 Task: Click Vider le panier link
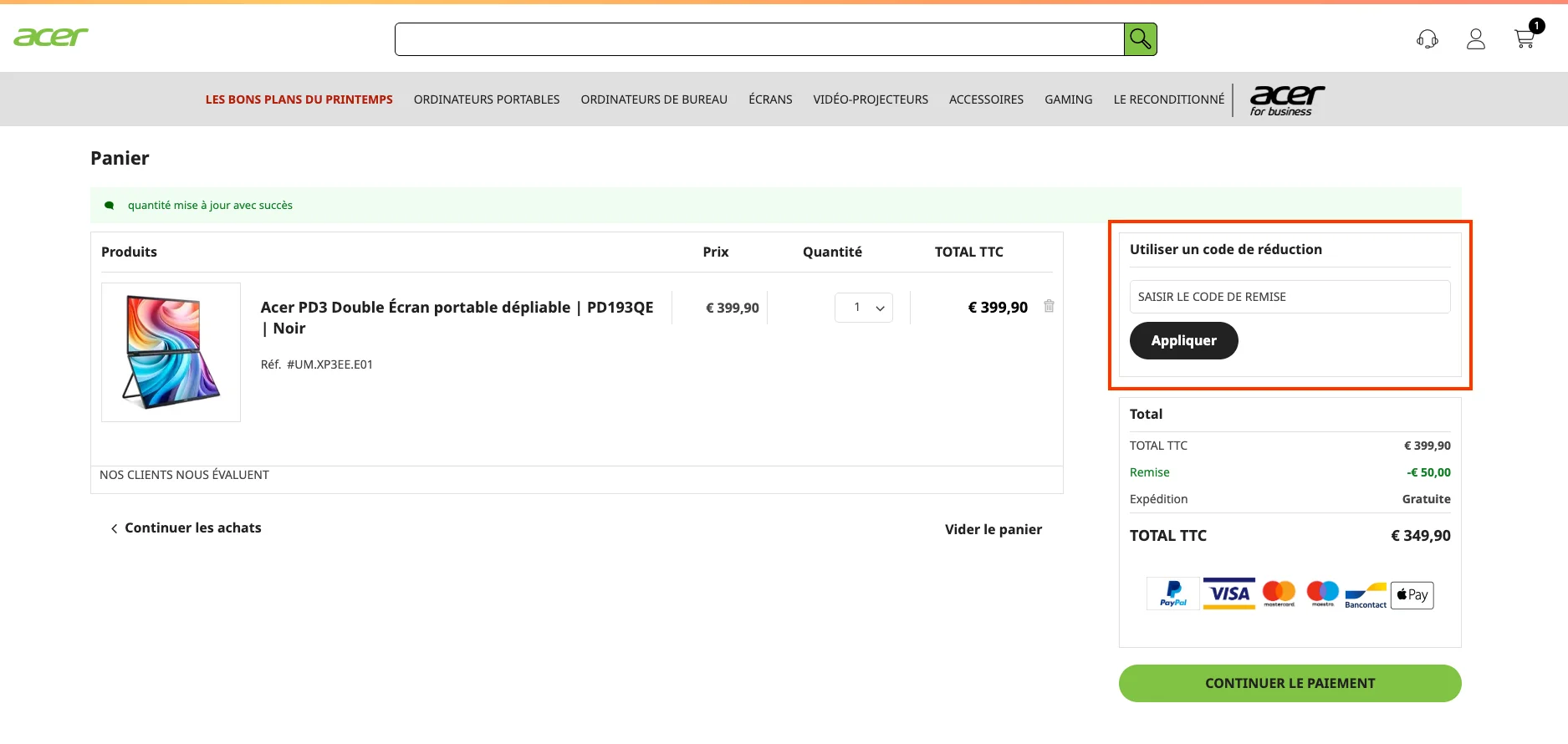pyautogui.click(x=993, y=529)
